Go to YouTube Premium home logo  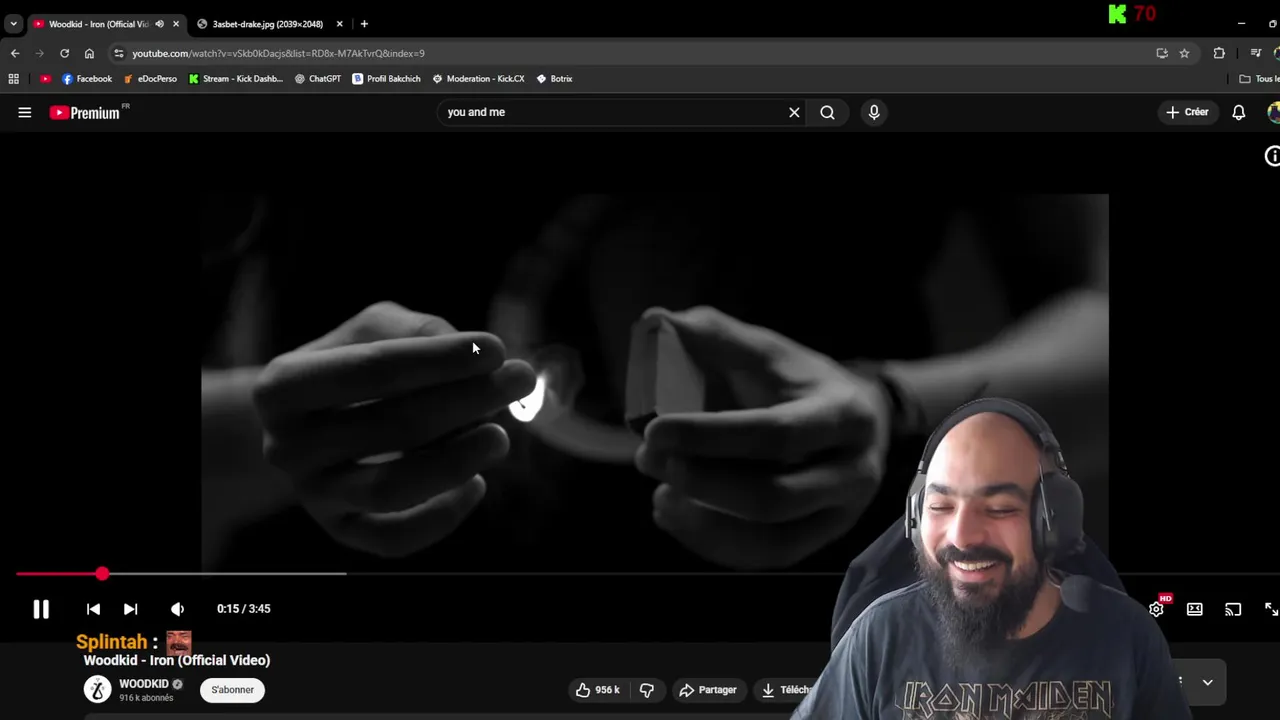pos(86,113)
